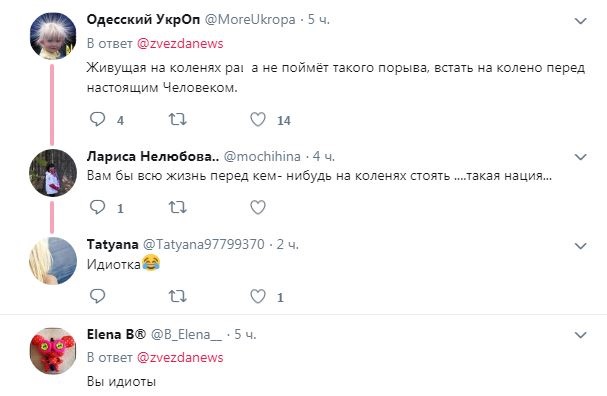This screenshot has height=396, width=607.
Task: Open Elena B's toy avatar
Action: (53, 351)
